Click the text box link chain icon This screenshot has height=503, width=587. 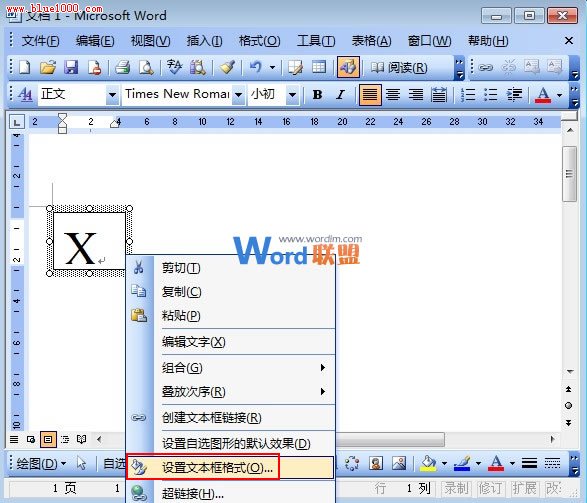(x=486, y=67)
